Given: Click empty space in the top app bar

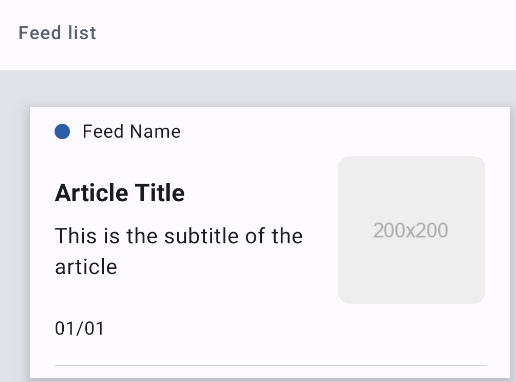Looking at the screenshot, I should click(x=300, y=33).
